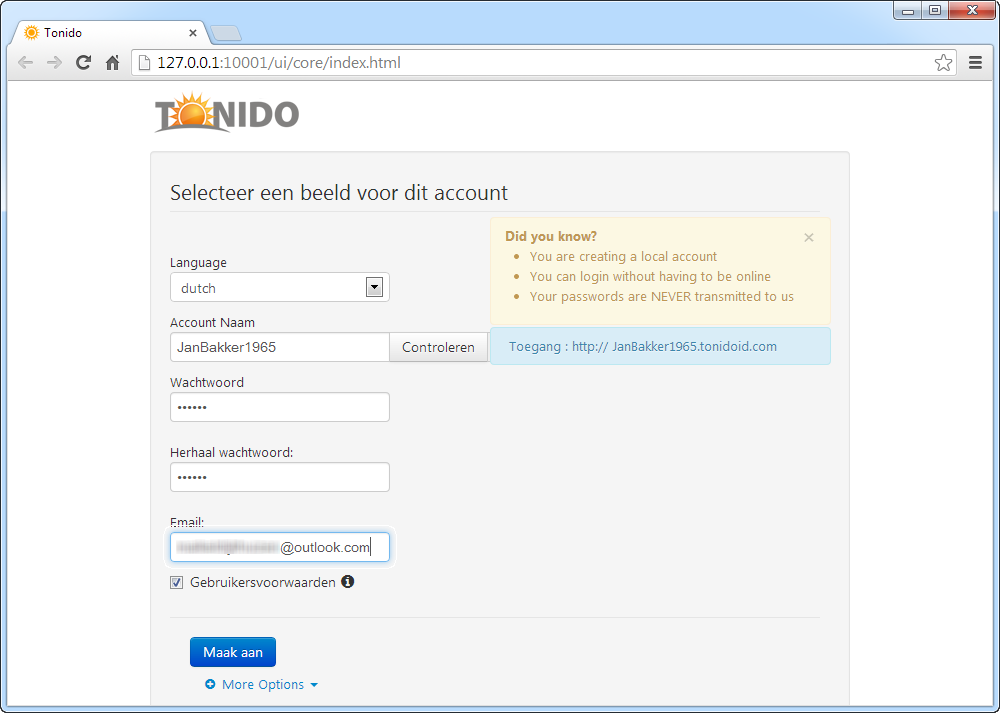Click the Language label

[198, 263]
